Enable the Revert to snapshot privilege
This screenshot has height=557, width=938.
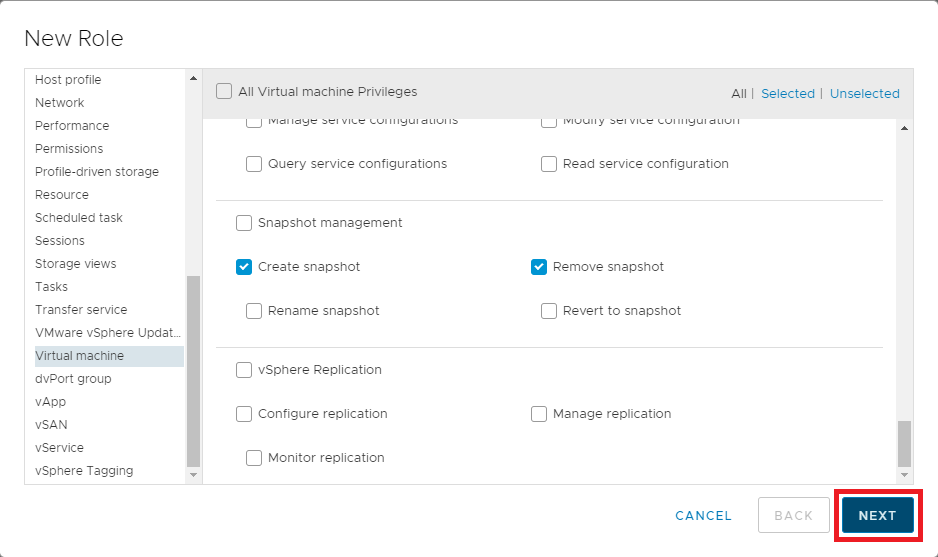549,311
